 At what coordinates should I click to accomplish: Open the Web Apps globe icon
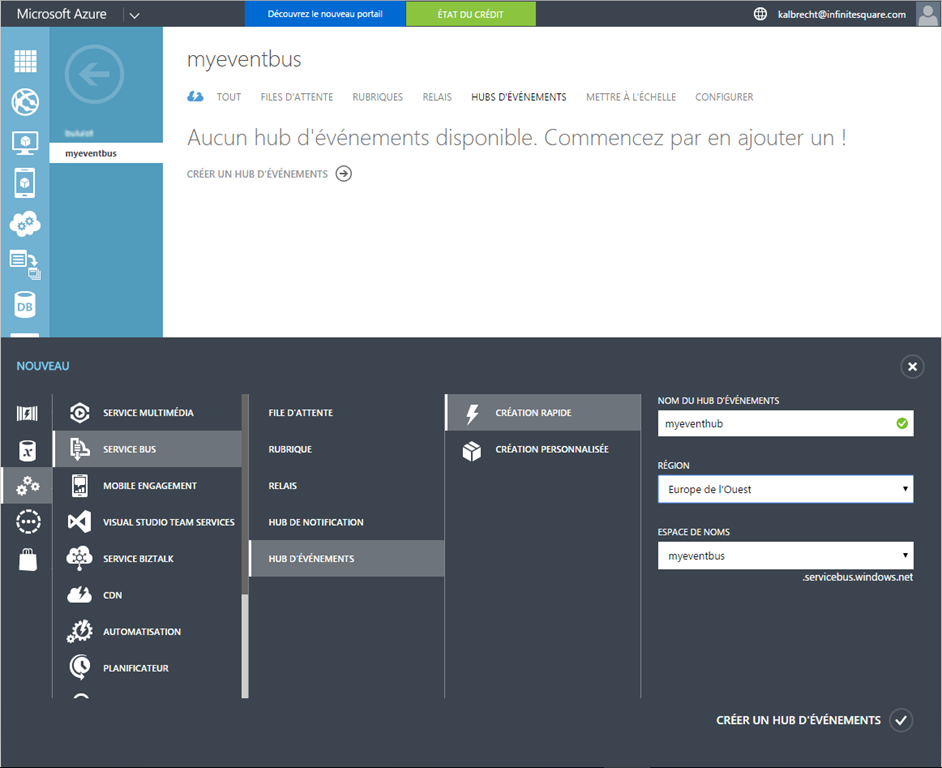coord(25,102)
